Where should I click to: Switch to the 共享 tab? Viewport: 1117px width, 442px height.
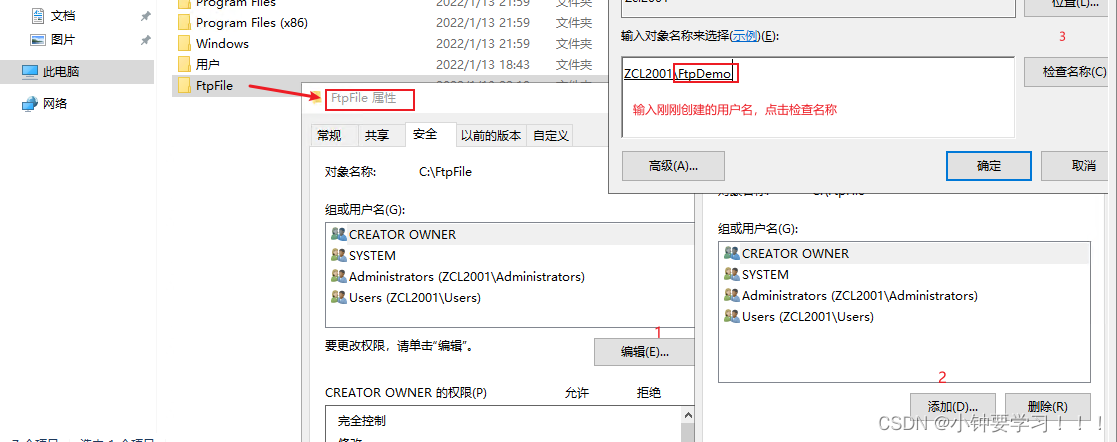[377, 135]
